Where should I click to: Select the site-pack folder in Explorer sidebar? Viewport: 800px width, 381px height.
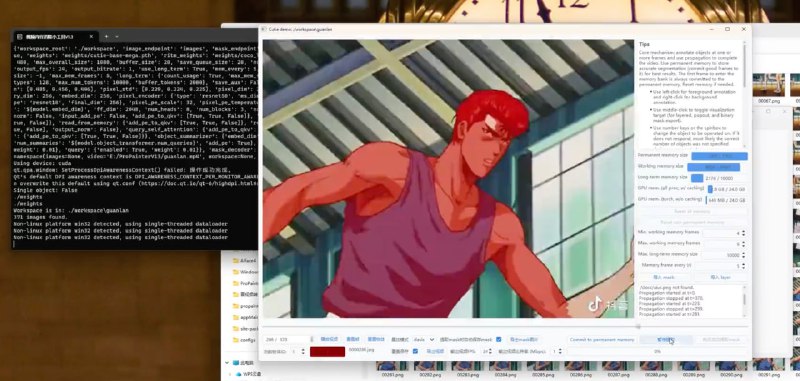coord(244,329)
